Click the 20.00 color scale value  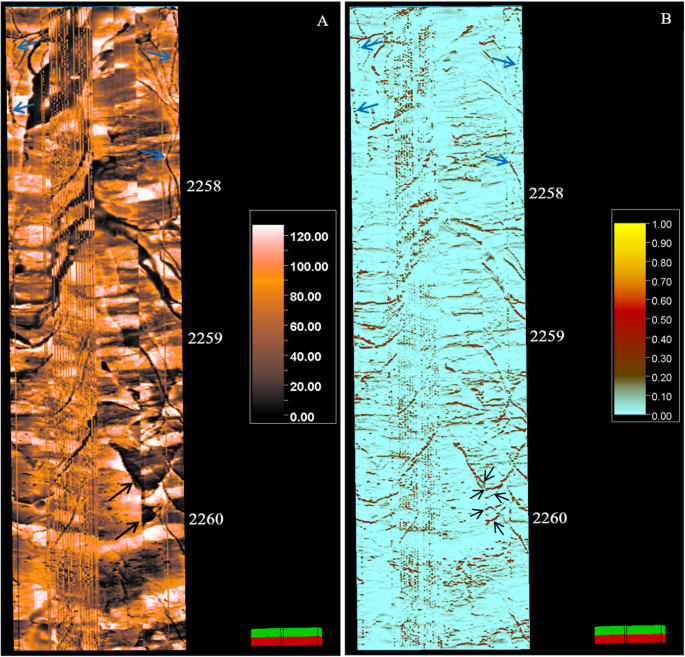point(305,387)
